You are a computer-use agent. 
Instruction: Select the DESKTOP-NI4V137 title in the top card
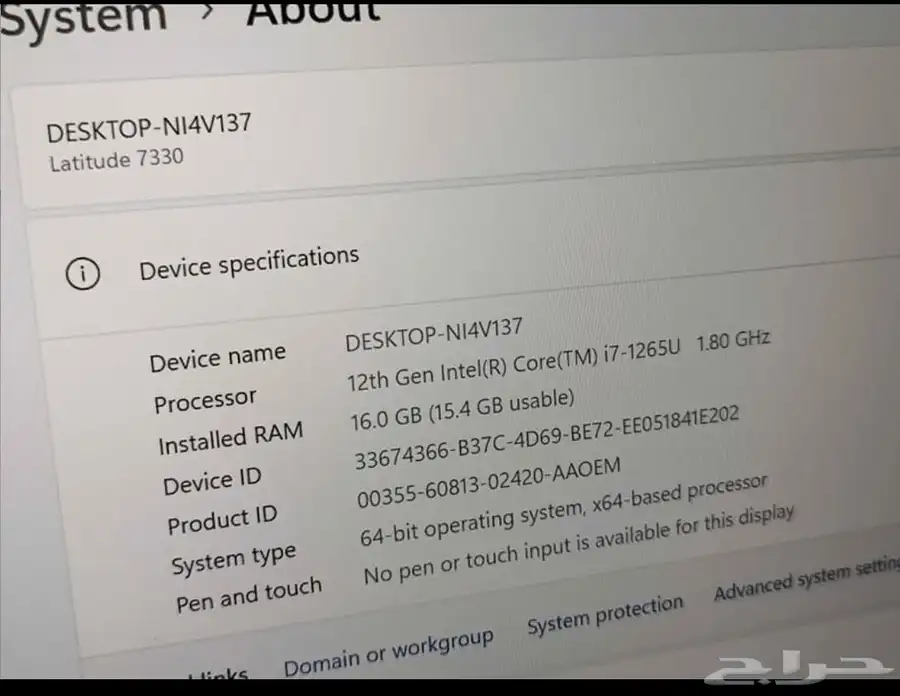click(x=149, y=127)
